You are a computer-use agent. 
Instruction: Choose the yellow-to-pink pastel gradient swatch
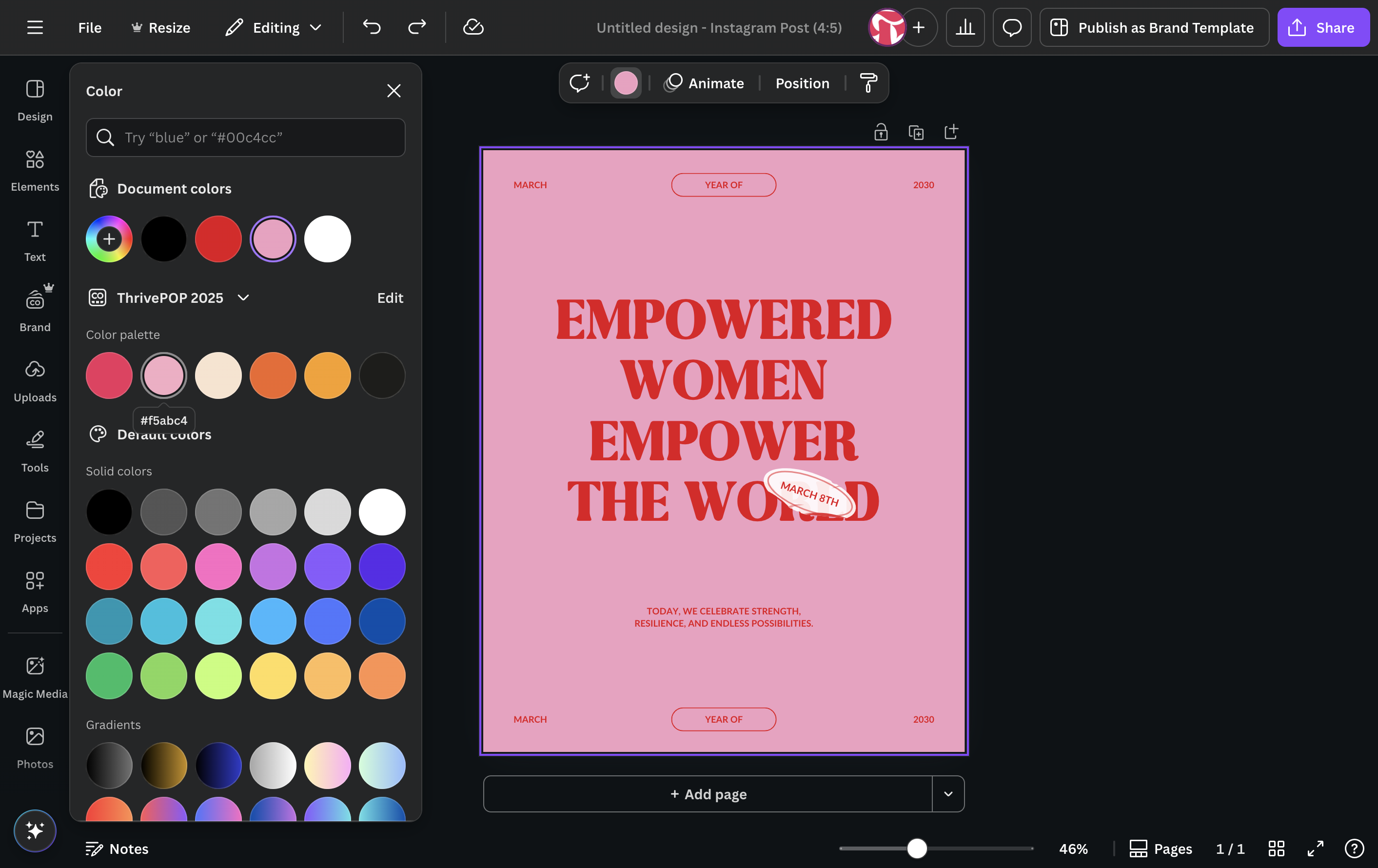[x=327, y=766]
